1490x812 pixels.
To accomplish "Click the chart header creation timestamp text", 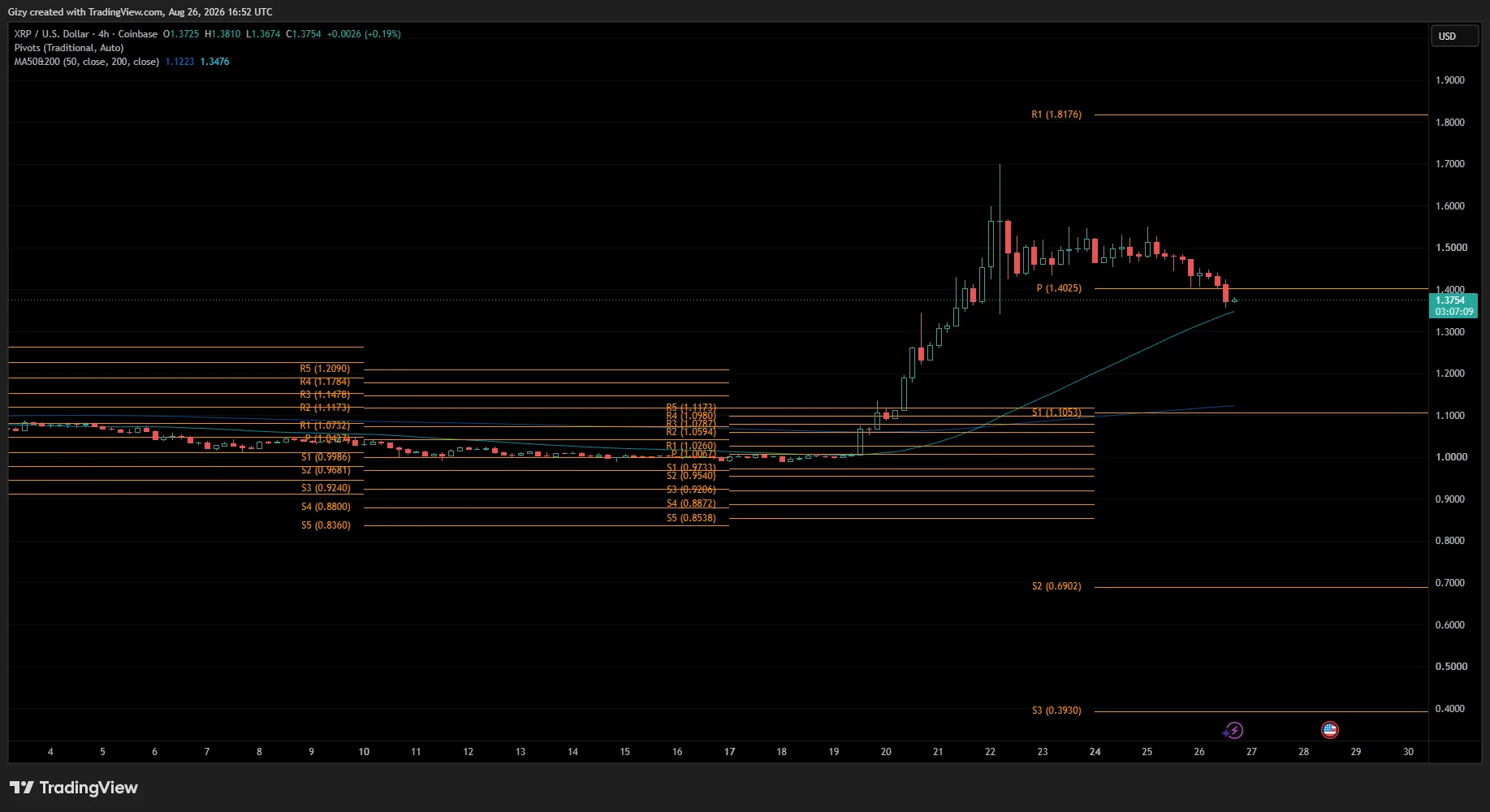I will (140, 12).
